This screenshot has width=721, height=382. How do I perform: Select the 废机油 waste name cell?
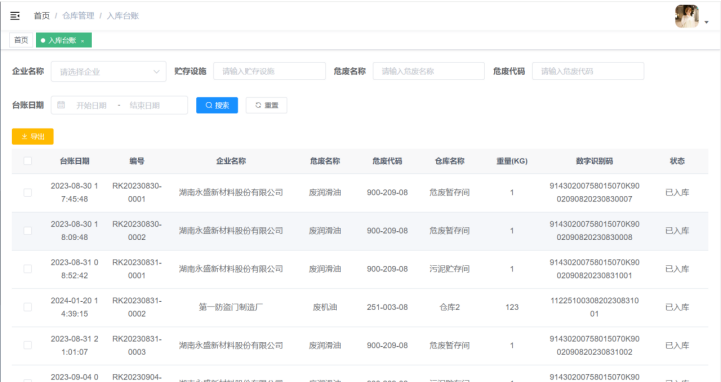pyautogui.click(x=325, y=307)
